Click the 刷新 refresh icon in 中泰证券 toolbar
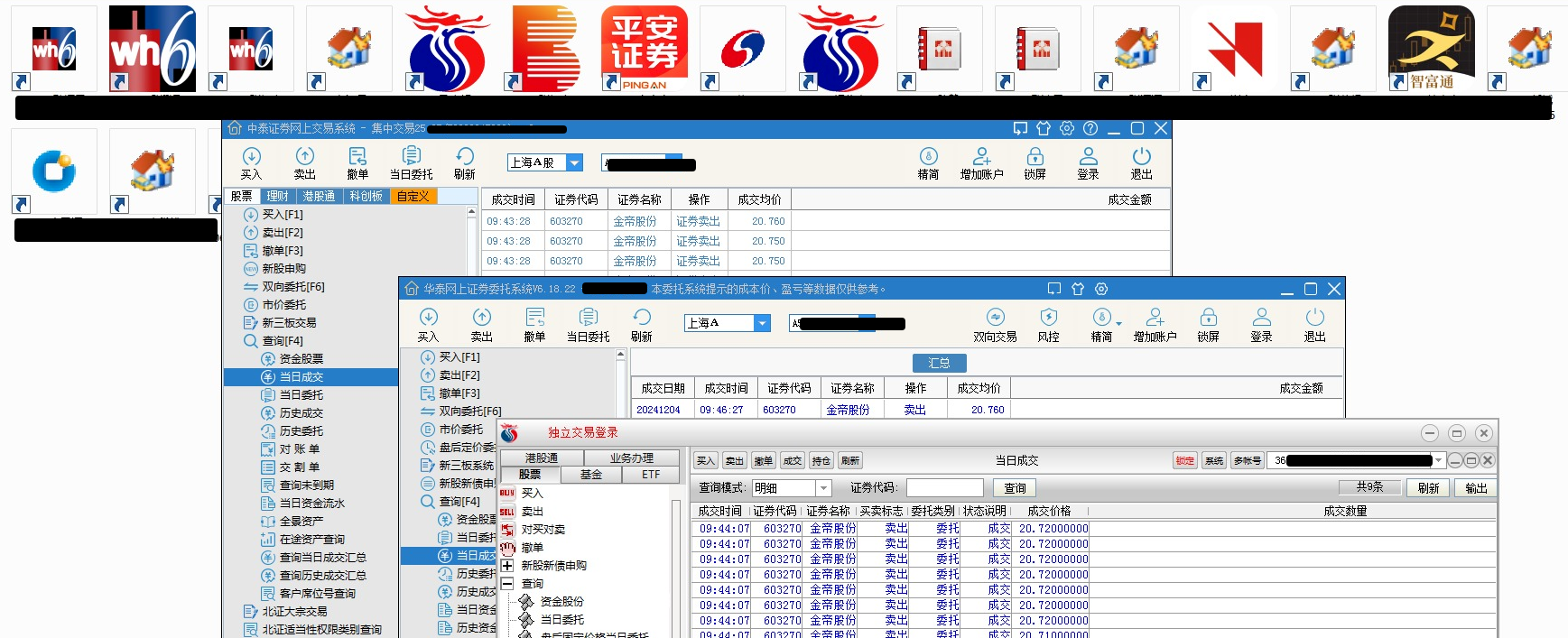This screenshot has width=1568, height=638. 465,163
